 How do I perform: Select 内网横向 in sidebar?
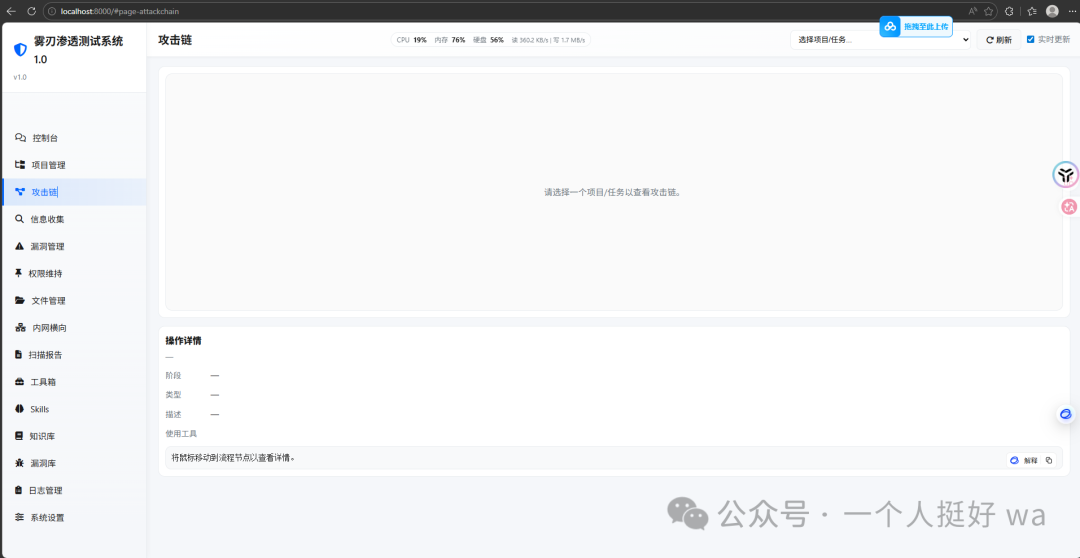pyautogui.click(x=73, y=328)
